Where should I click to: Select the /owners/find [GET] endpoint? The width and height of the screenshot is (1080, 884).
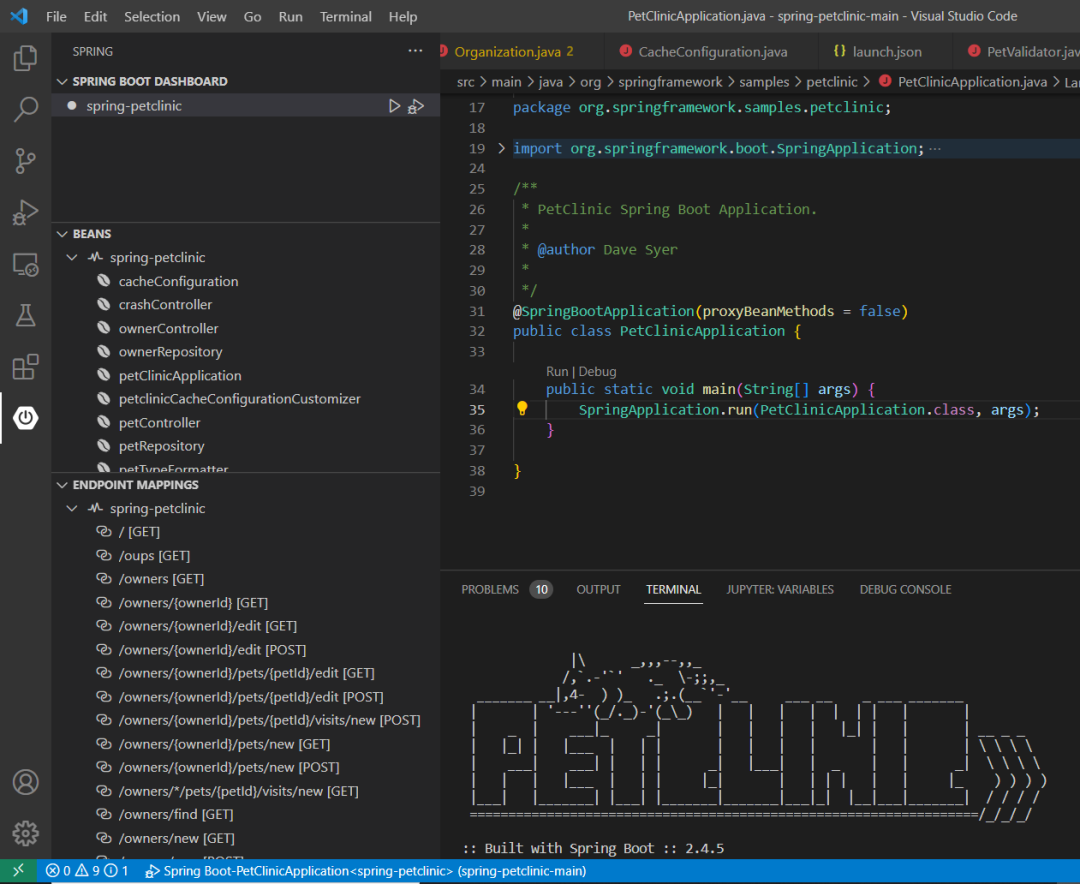coord(175,815)
